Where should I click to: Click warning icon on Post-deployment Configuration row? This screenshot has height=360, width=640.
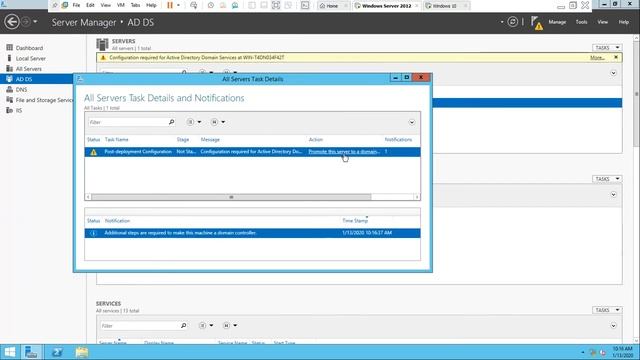93,152
